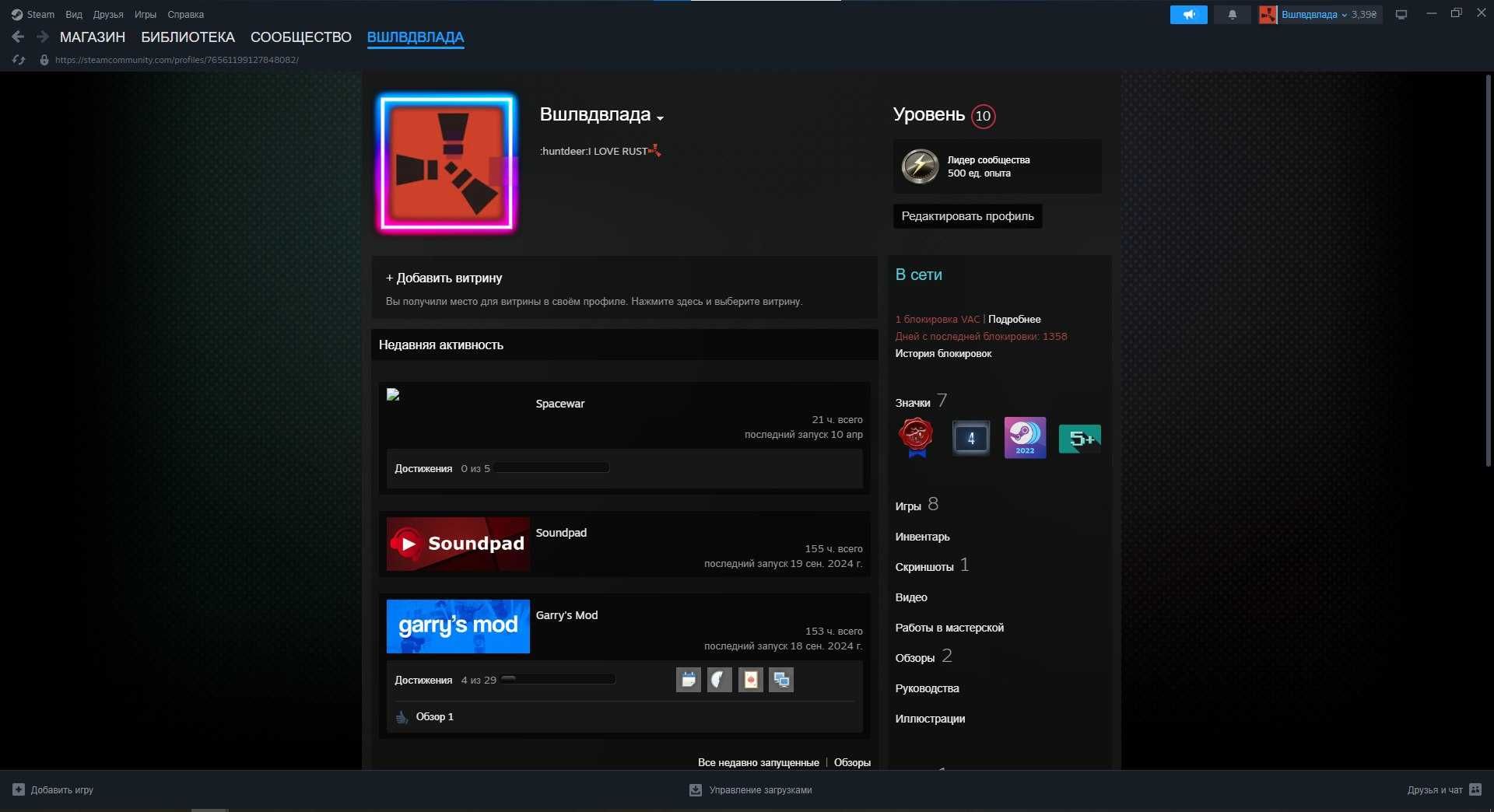This screenshot has height=812, width=1494.
Task: Click Добавить витрину showcase area
Action: pyautogui.click(x=625, y=288)
